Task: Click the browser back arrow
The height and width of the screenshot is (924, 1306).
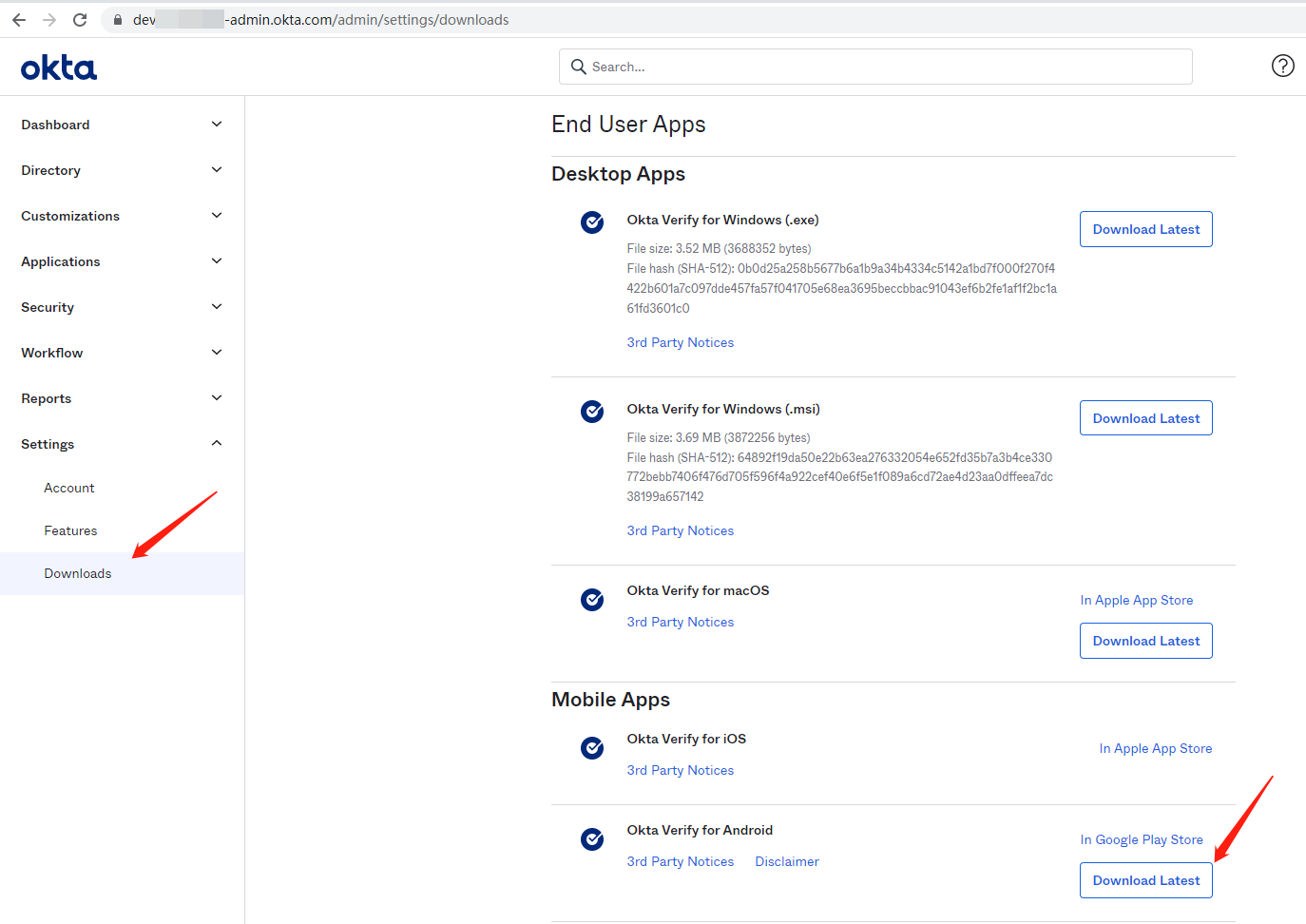Action: (x=19, y=19)
